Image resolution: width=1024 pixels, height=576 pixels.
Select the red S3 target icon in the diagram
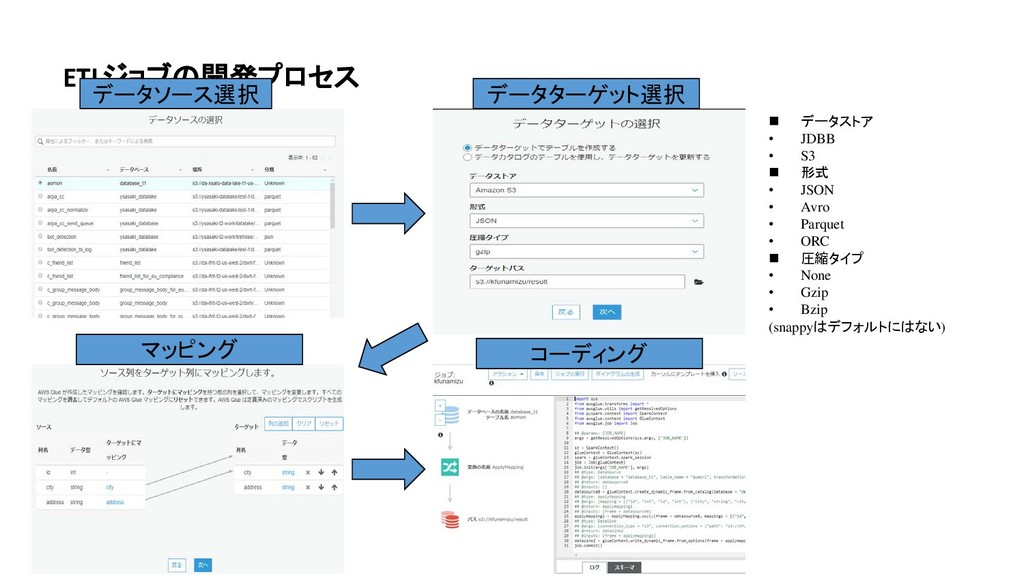tap(450, 520)
